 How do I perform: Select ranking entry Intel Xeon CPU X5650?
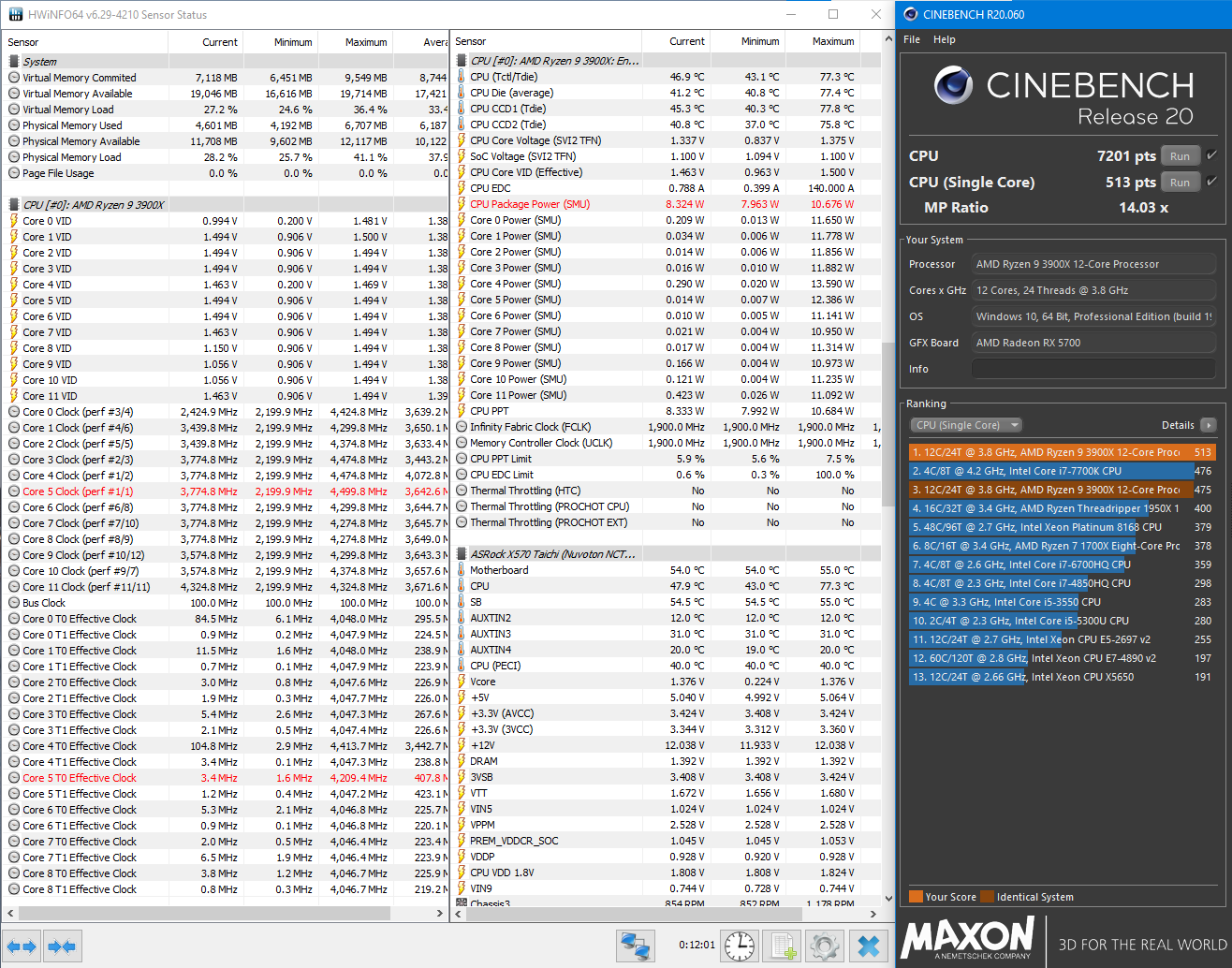click(1063, 677)
